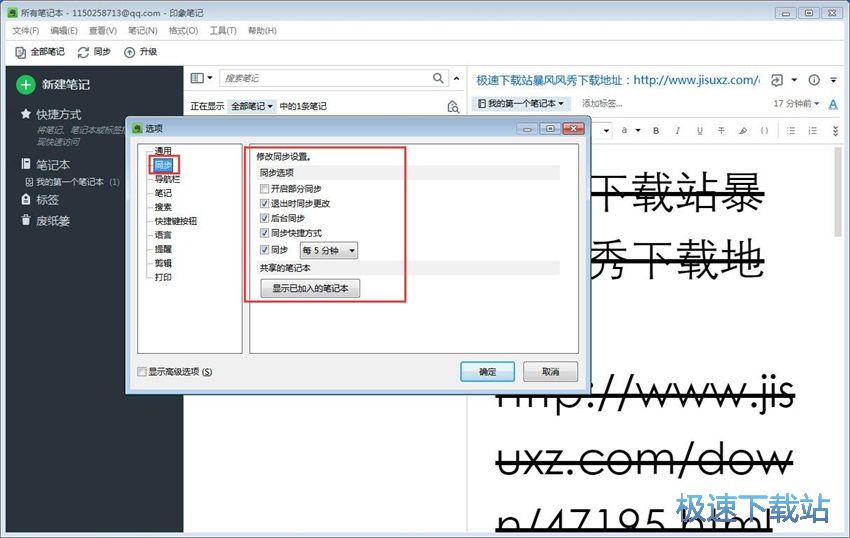This screenshot has width=850, height=538.
Task: Click the 取消 button
Action: (550, 372)
